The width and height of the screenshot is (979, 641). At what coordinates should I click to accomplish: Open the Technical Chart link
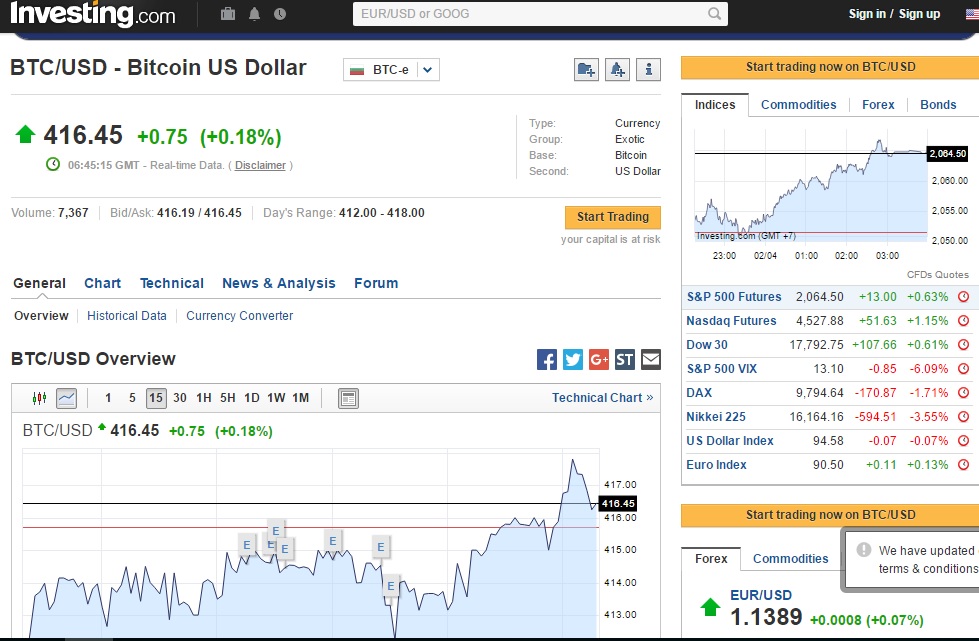click(603, 398)
